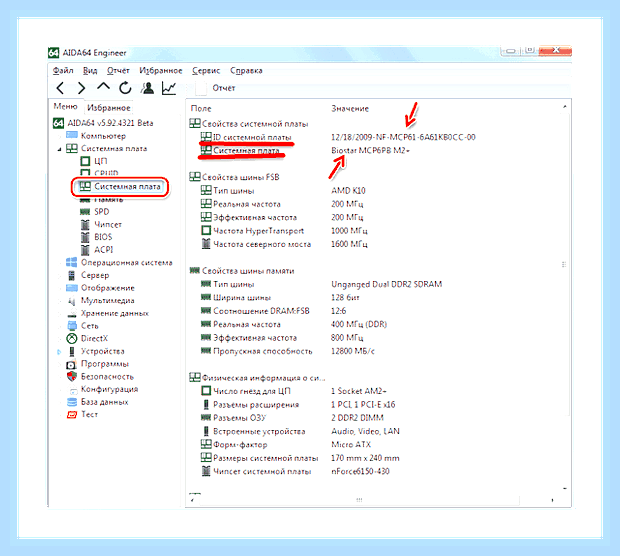Click the Поле column header

click(x=201, y=108)
